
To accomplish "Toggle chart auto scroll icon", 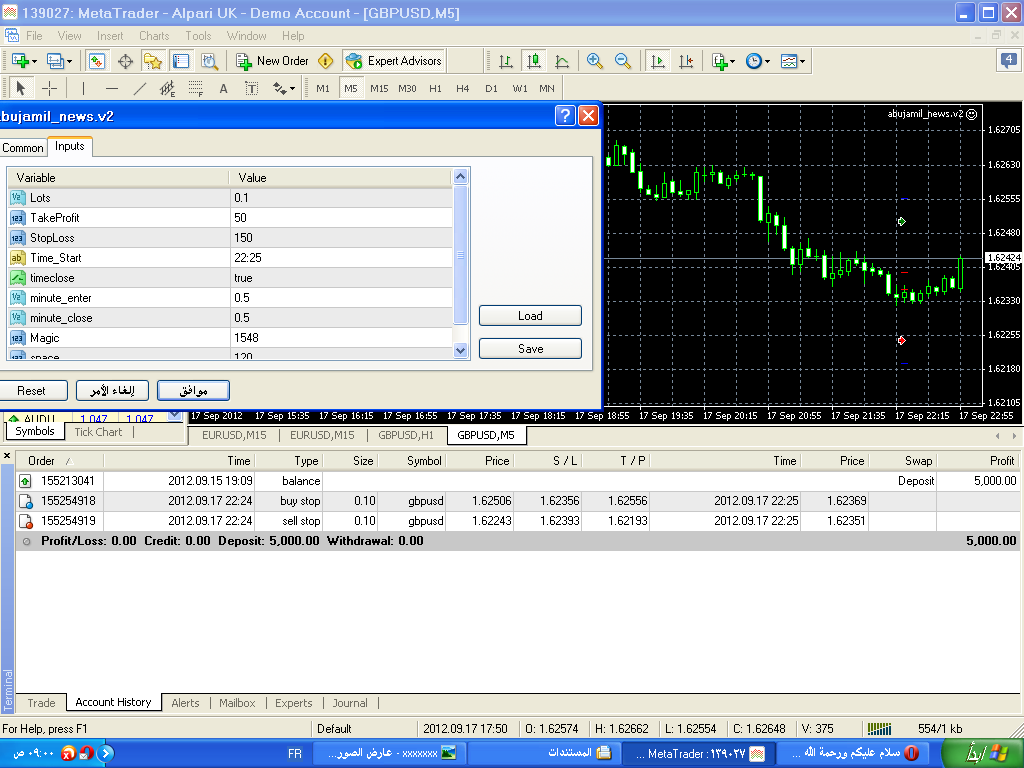I will [658, 61].
